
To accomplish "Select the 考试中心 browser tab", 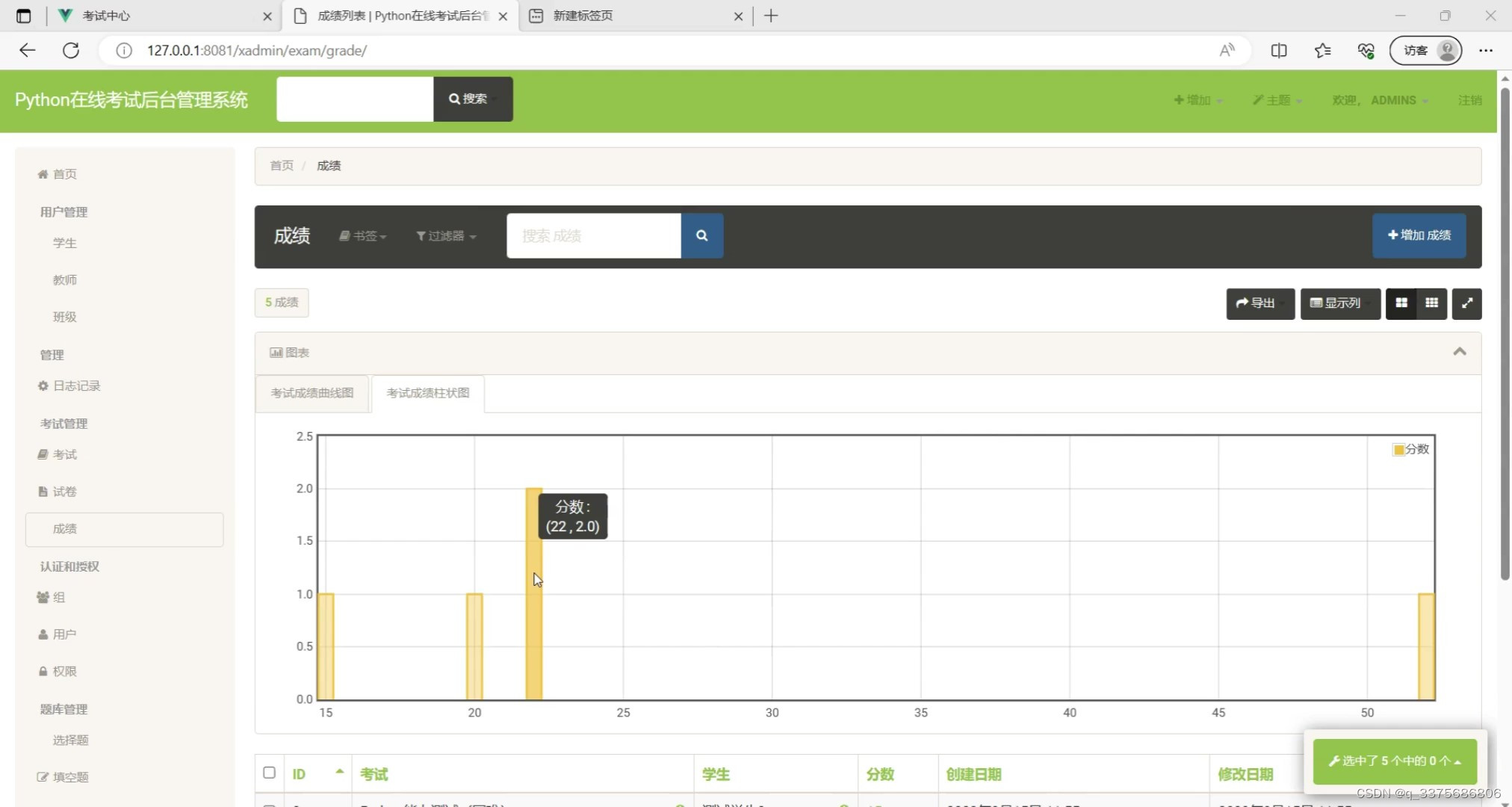I will pyautogui.click(x=106, y=16).
